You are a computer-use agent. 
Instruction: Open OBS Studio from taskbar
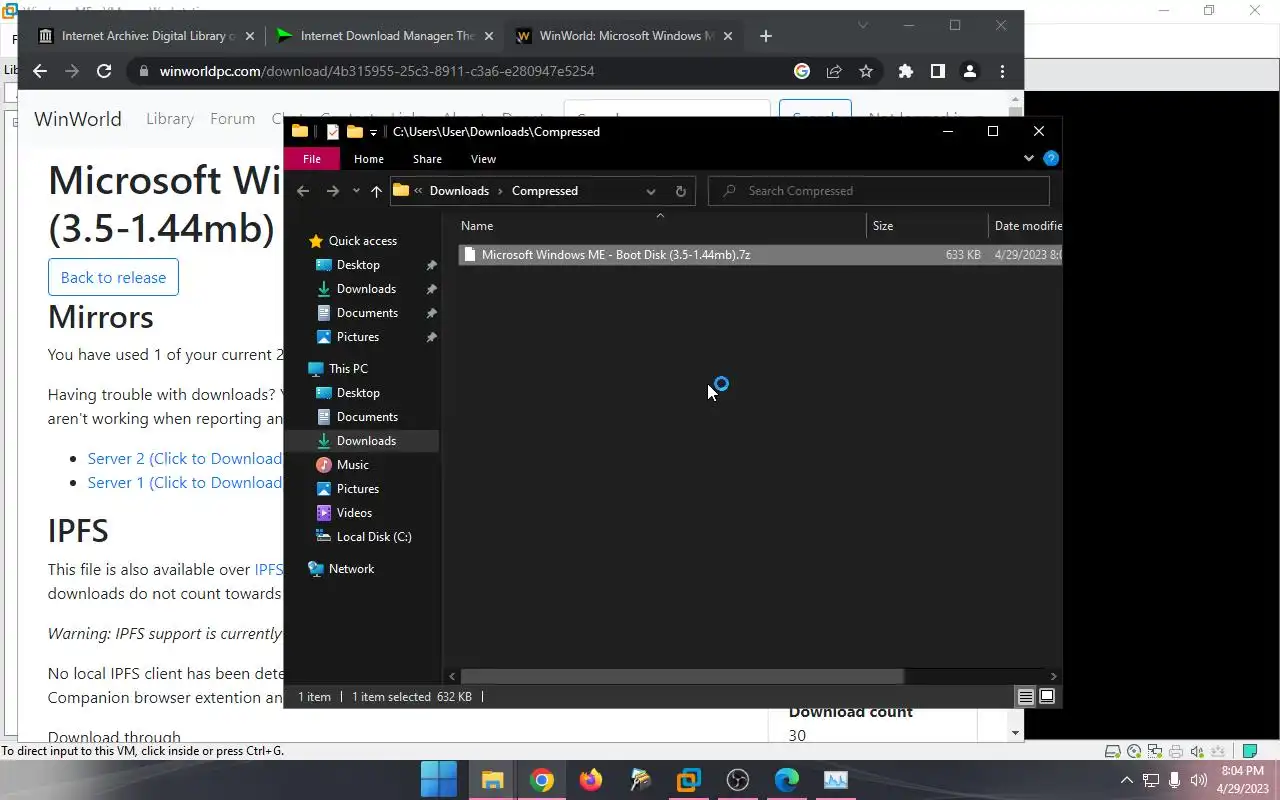(x=737, y=780)
